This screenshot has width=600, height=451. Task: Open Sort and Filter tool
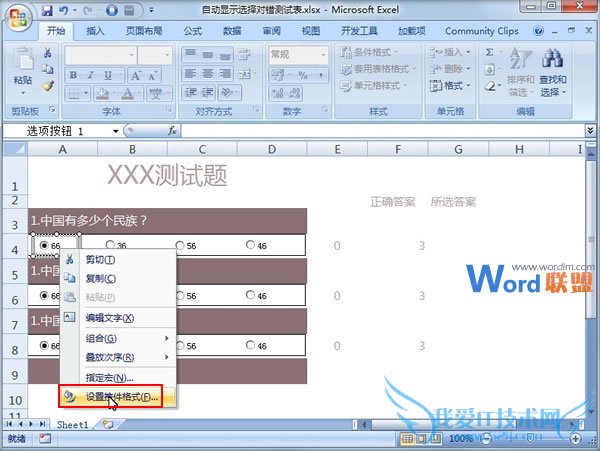[520, 72]
